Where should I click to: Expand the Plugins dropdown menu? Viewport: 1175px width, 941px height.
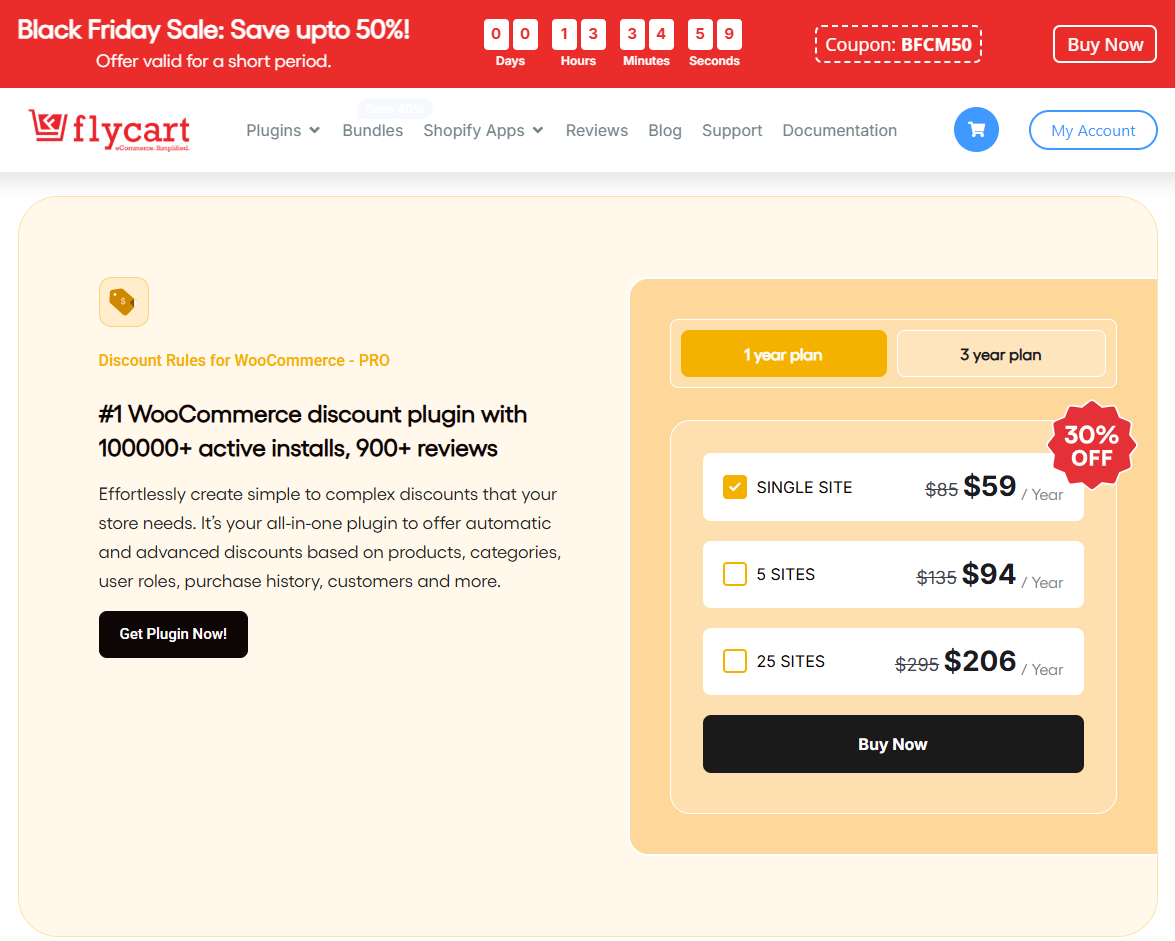(x=283, y=130)
